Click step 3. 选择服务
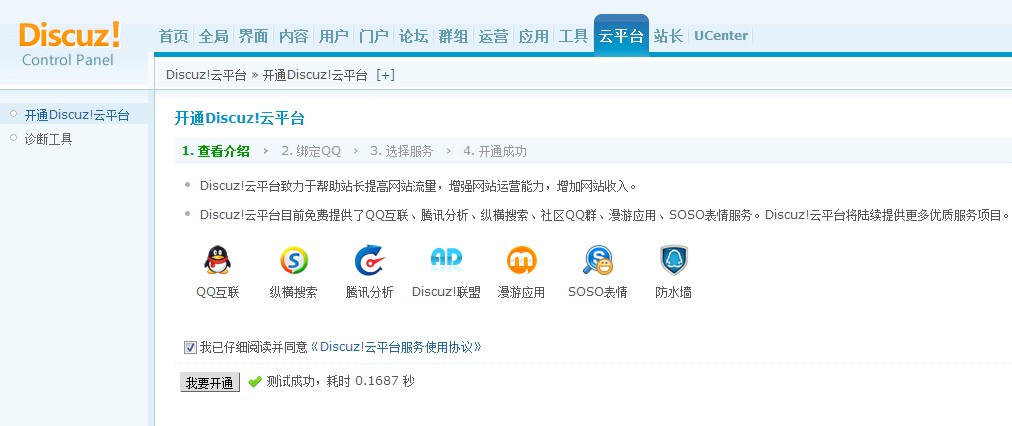Screen dimensions: 1012x426 [401, 151]
